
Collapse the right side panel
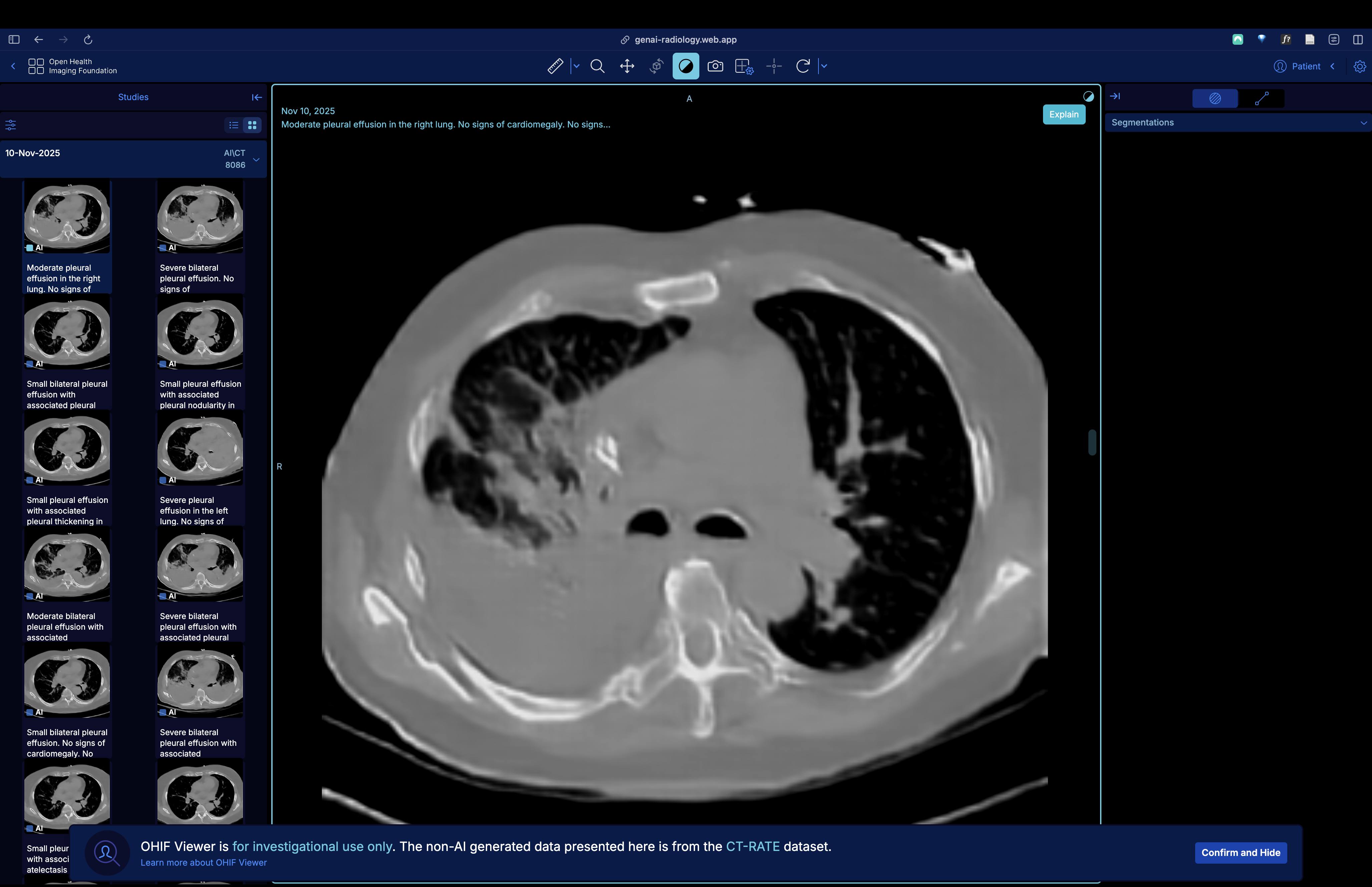tap(1115, 96)
